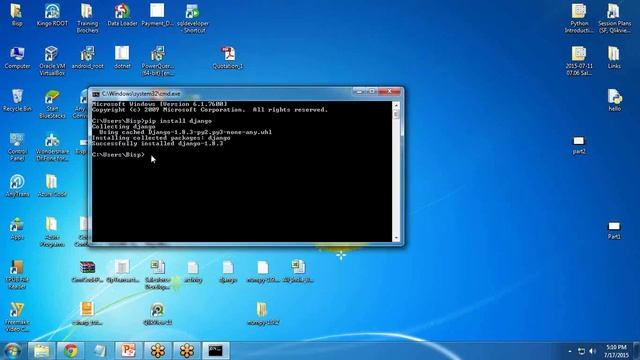Select the Part1 file icon

614,231
